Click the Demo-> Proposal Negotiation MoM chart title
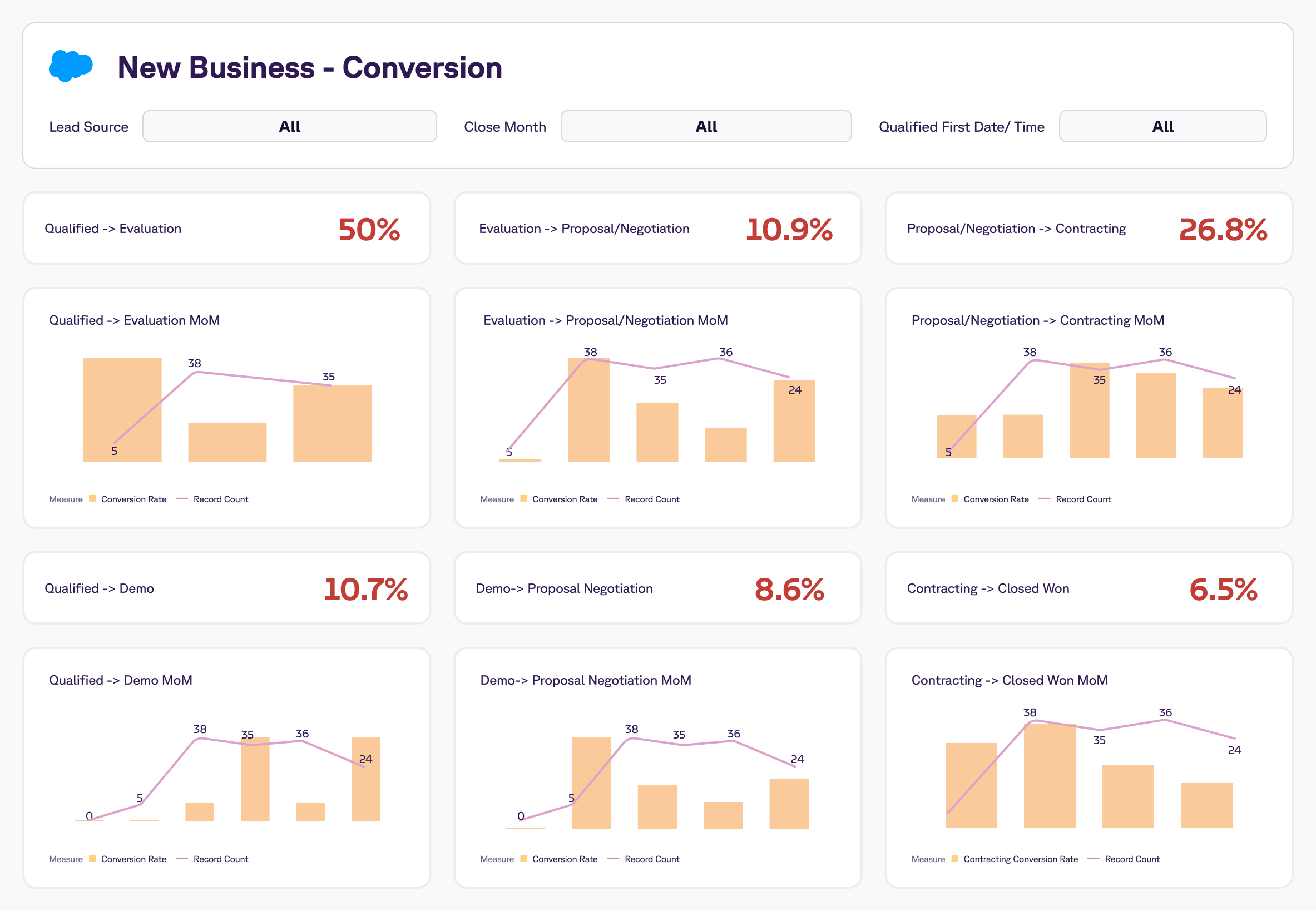 [x=586, y=680]
